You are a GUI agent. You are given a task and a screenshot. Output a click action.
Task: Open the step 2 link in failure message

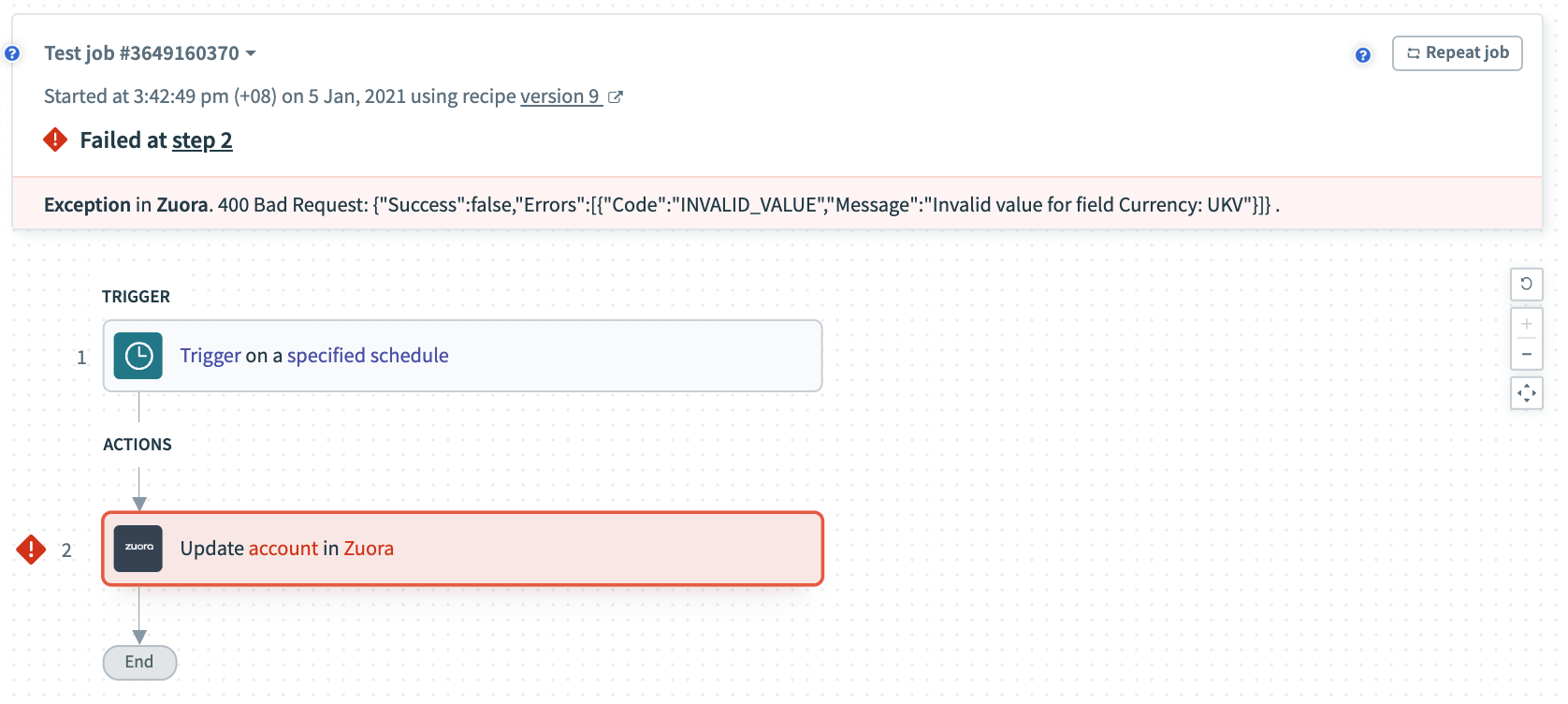point(202,140)
